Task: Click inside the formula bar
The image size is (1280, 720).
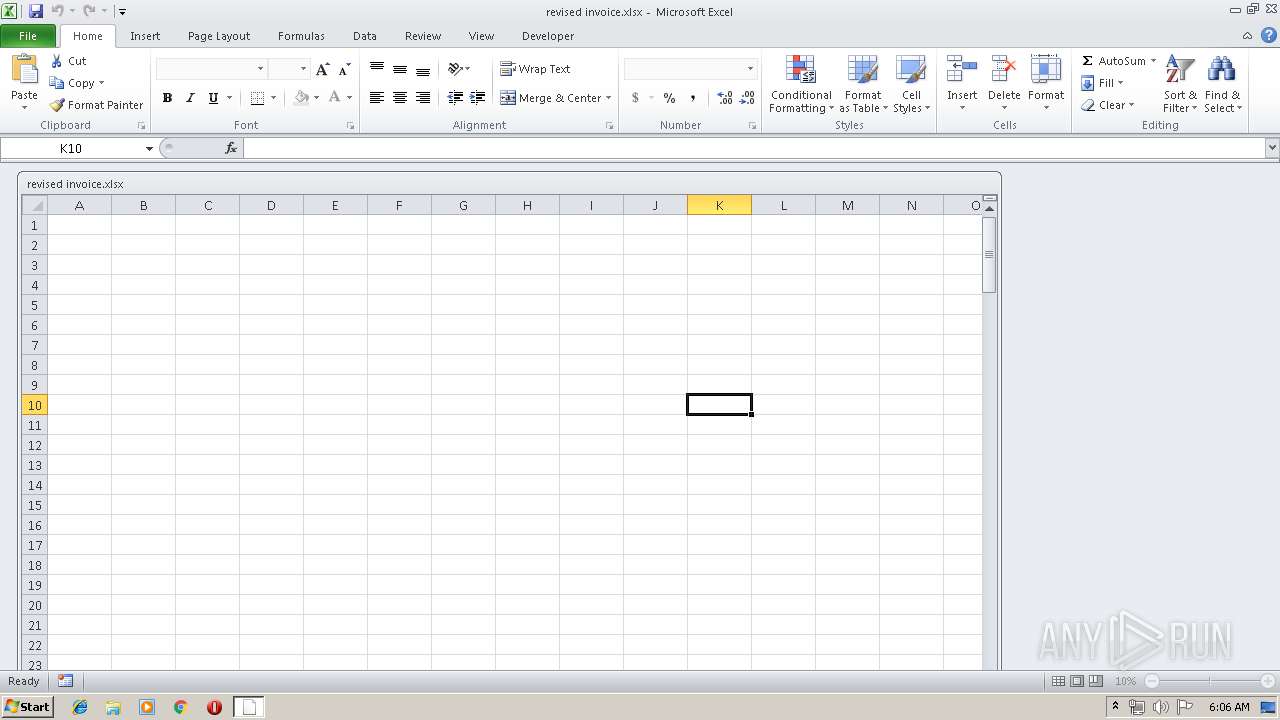Action: point(753,148)
